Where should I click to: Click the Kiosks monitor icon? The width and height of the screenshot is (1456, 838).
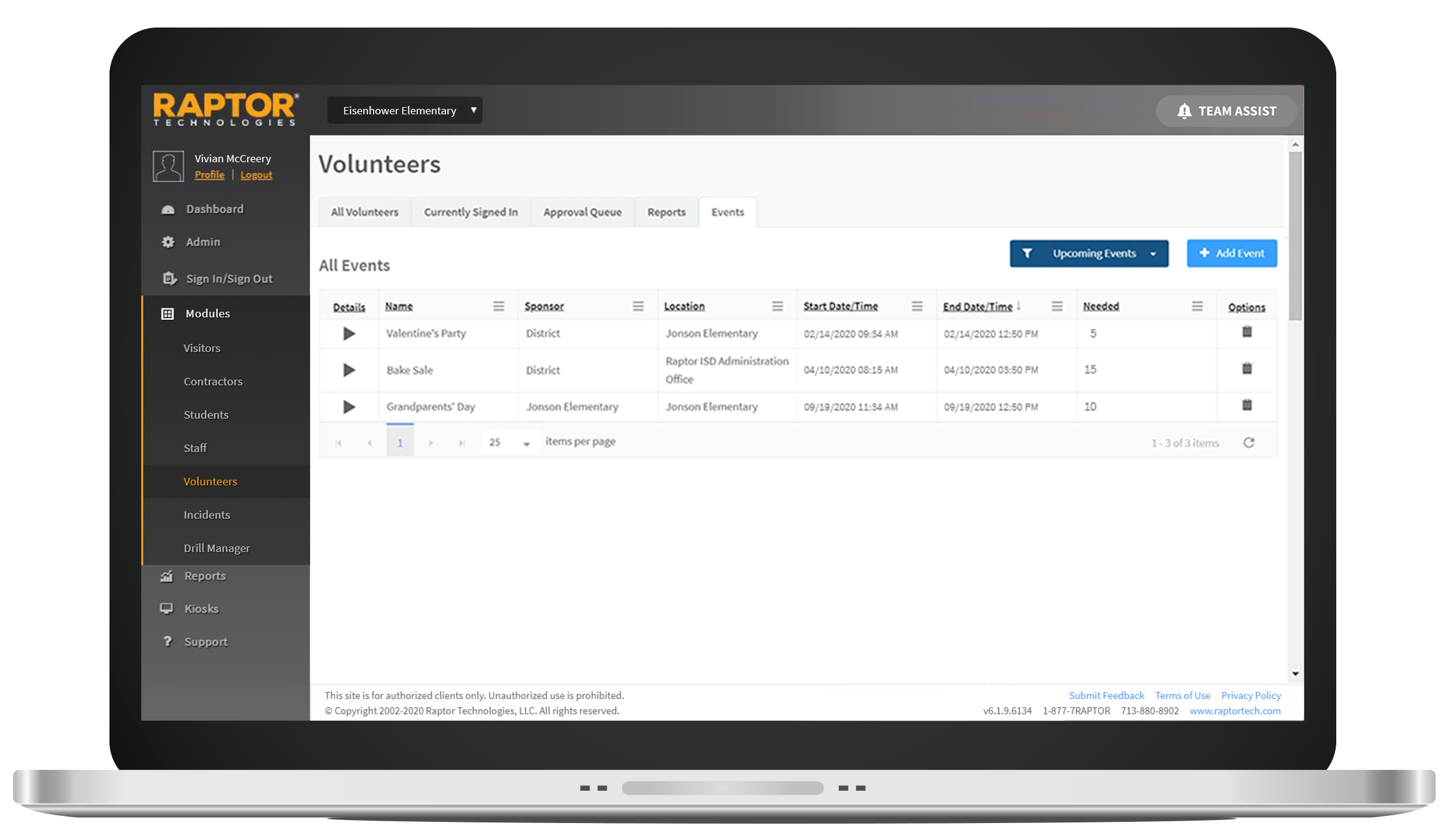[x=168, y=608]
